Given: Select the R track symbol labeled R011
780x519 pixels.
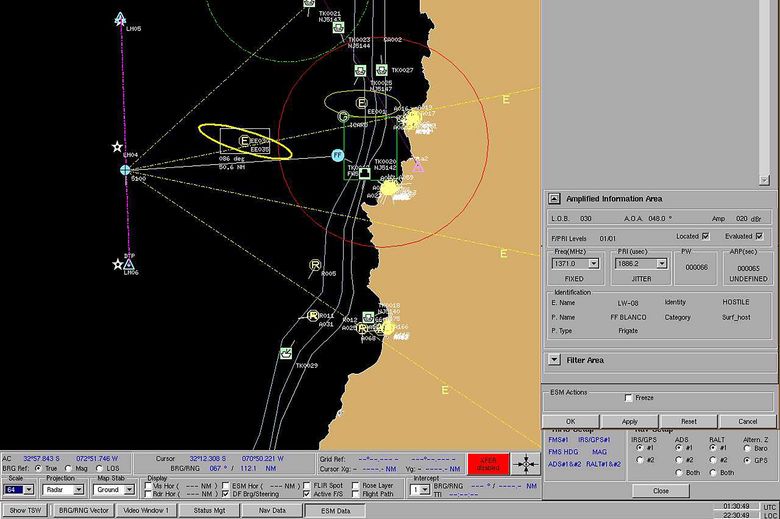Looking at the screenshot, I should [x=313, y=315].
